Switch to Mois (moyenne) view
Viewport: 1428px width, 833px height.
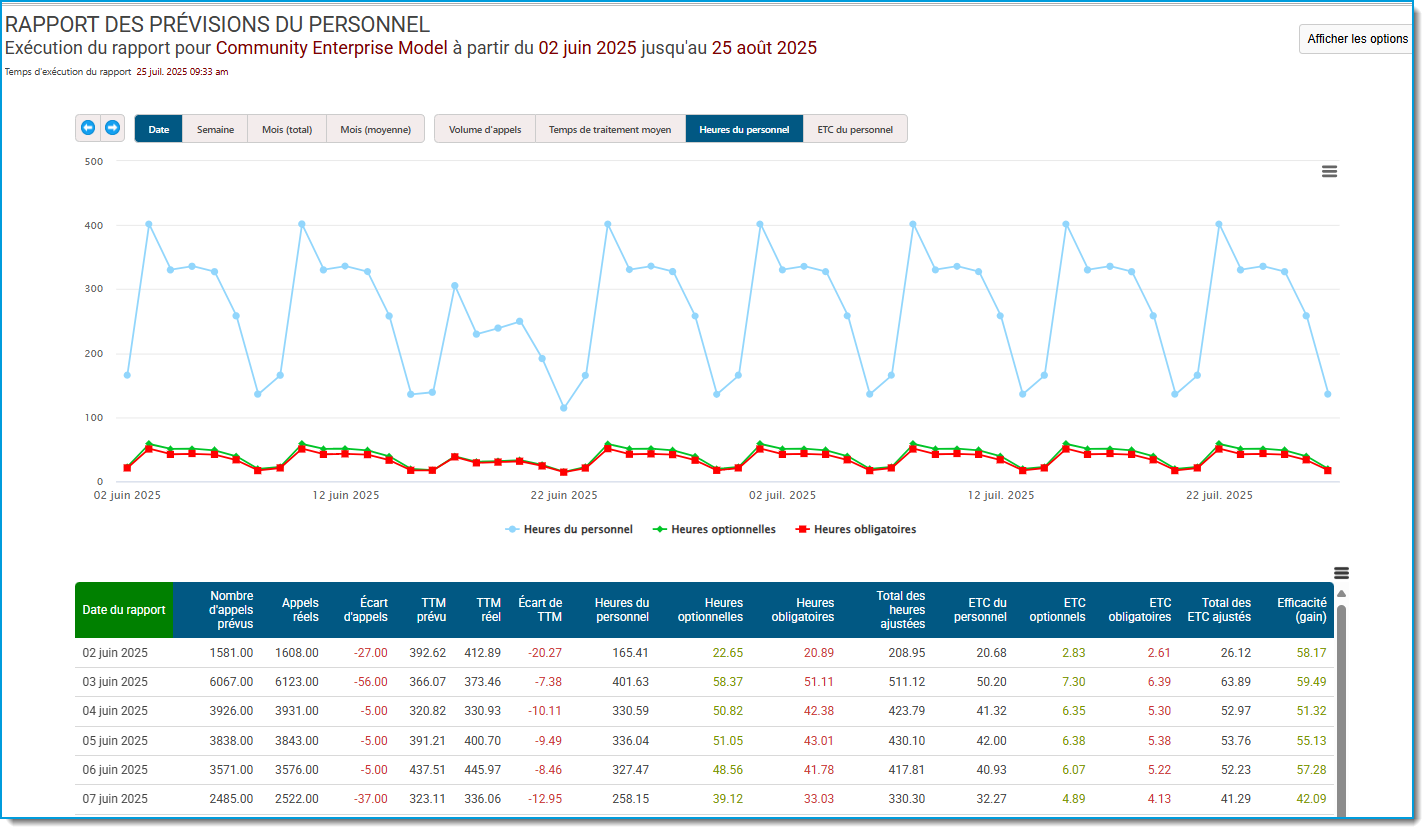click(x=375, y=129)
